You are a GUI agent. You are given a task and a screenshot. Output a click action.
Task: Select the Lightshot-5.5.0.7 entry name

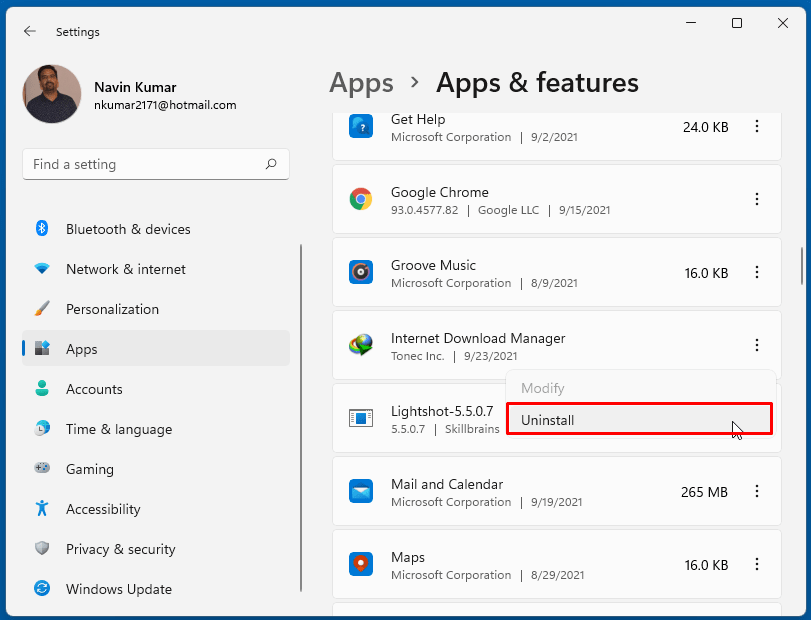point(442,411)
